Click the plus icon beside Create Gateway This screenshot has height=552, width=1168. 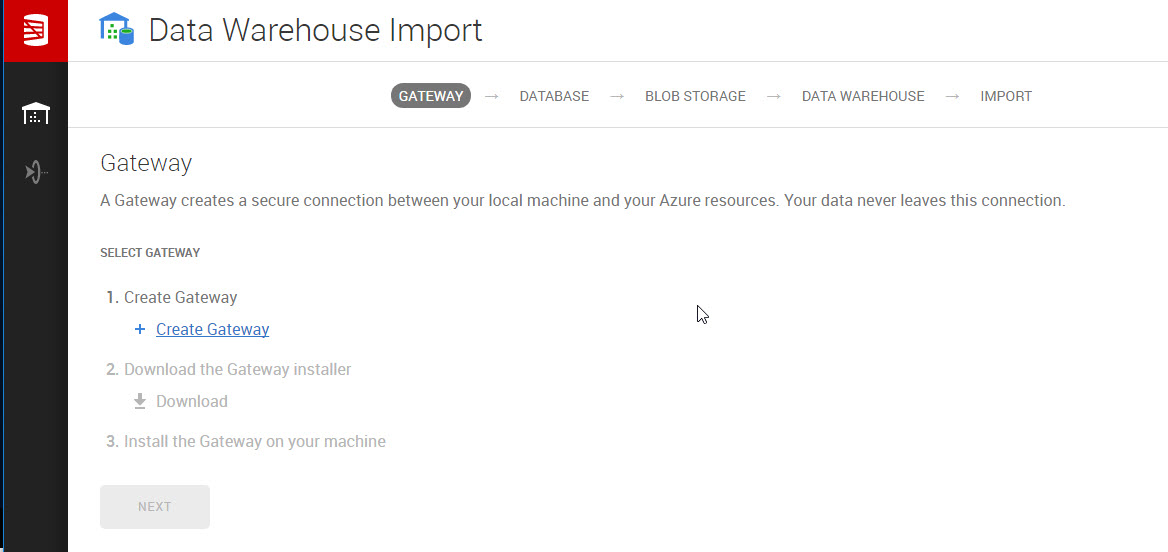coord(139,329)
